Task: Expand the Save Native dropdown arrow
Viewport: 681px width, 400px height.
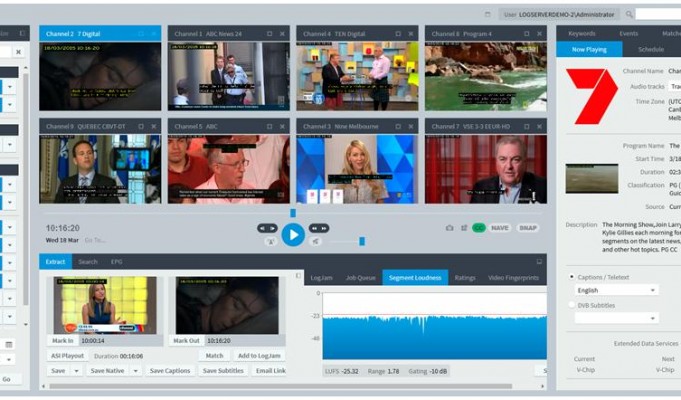Action: click(136, 370)
